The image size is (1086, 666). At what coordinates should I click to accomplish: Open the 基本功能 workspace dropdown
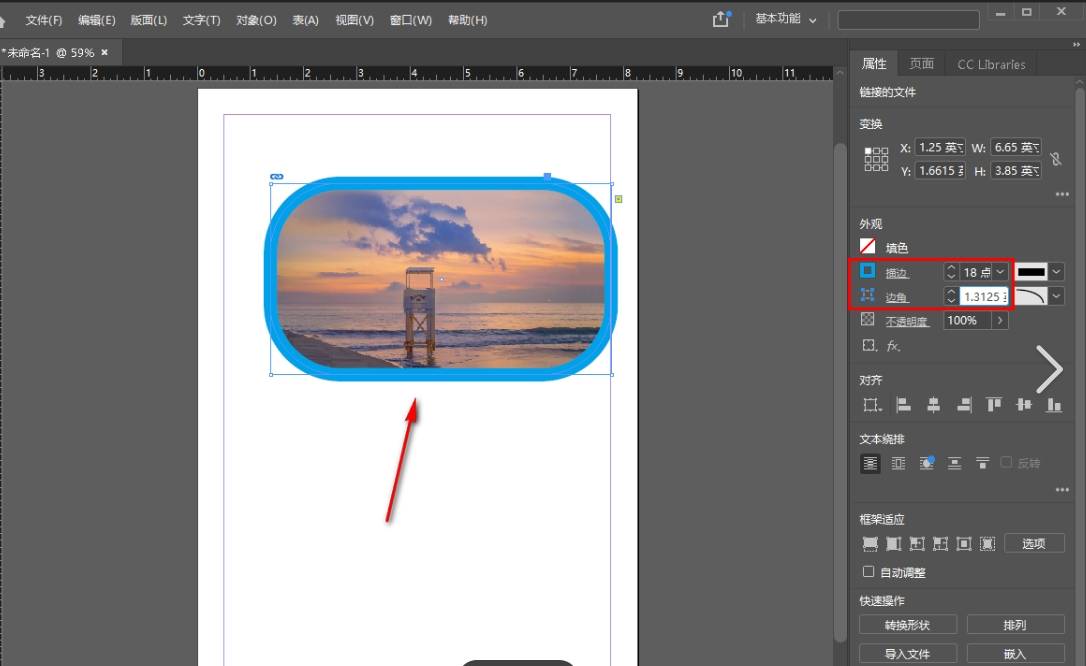tap(786, 19)
